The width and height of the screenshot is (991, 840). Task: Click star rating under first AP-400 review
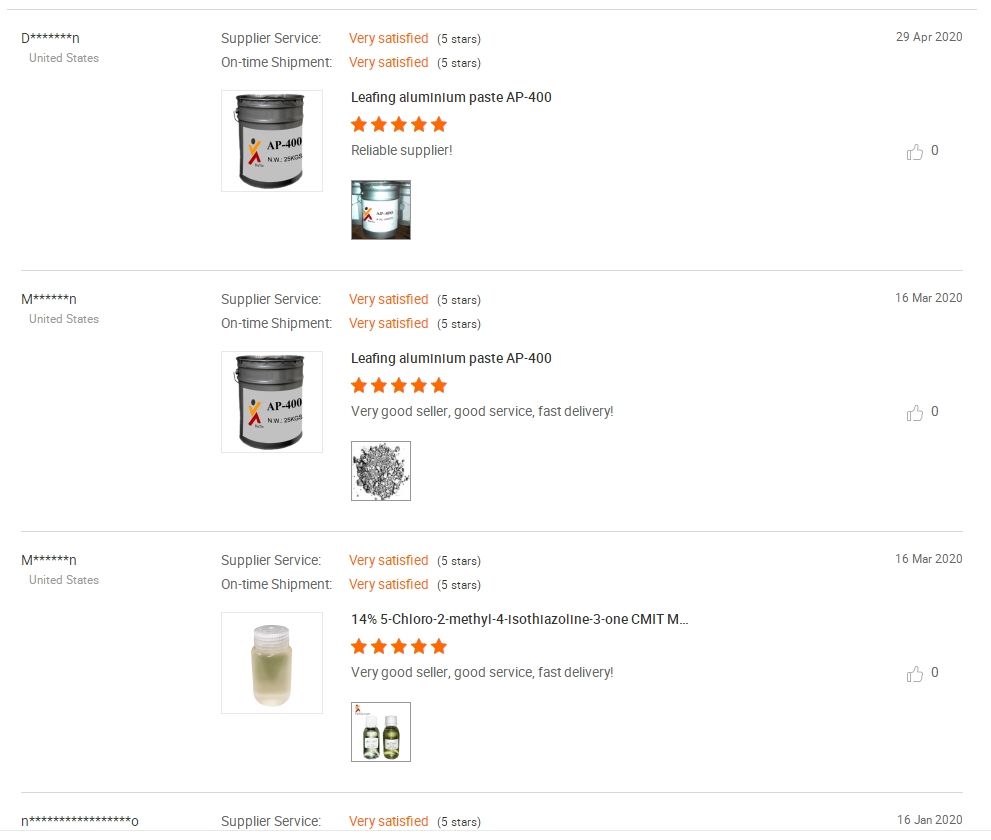point(399,125)
